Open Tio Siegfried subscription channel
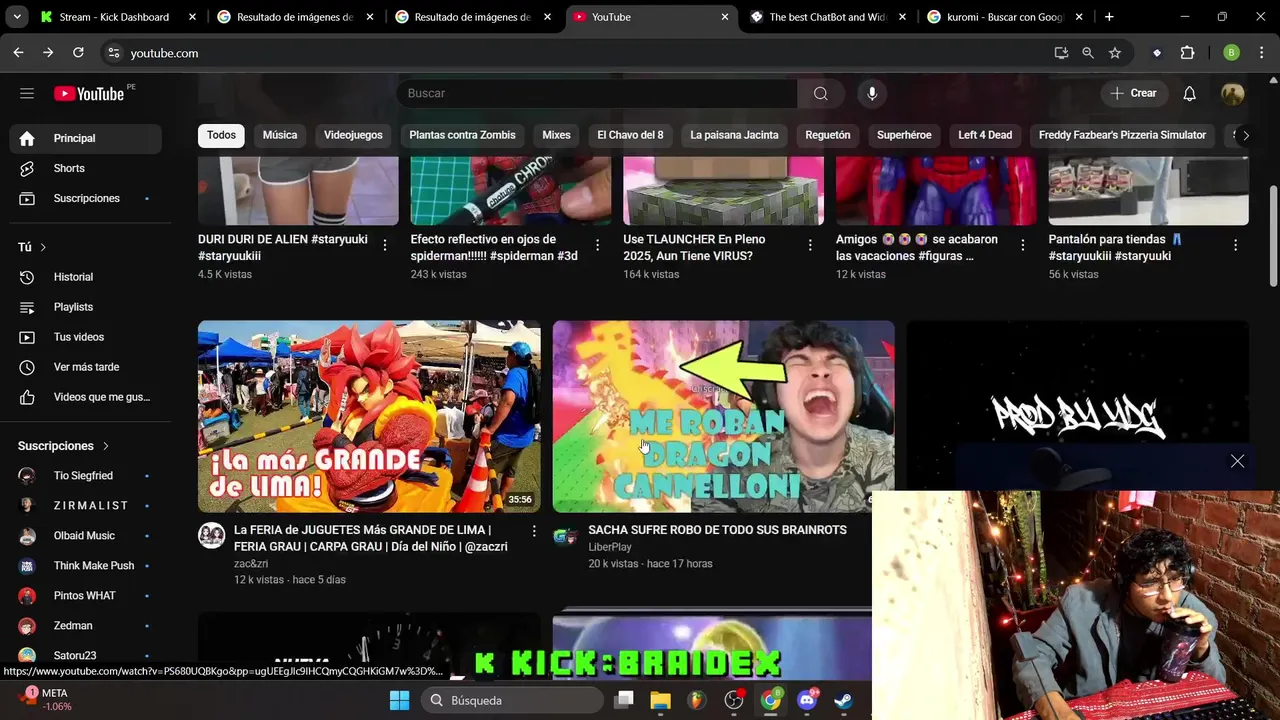This screenshot has height=720, width=1280. 85,476
